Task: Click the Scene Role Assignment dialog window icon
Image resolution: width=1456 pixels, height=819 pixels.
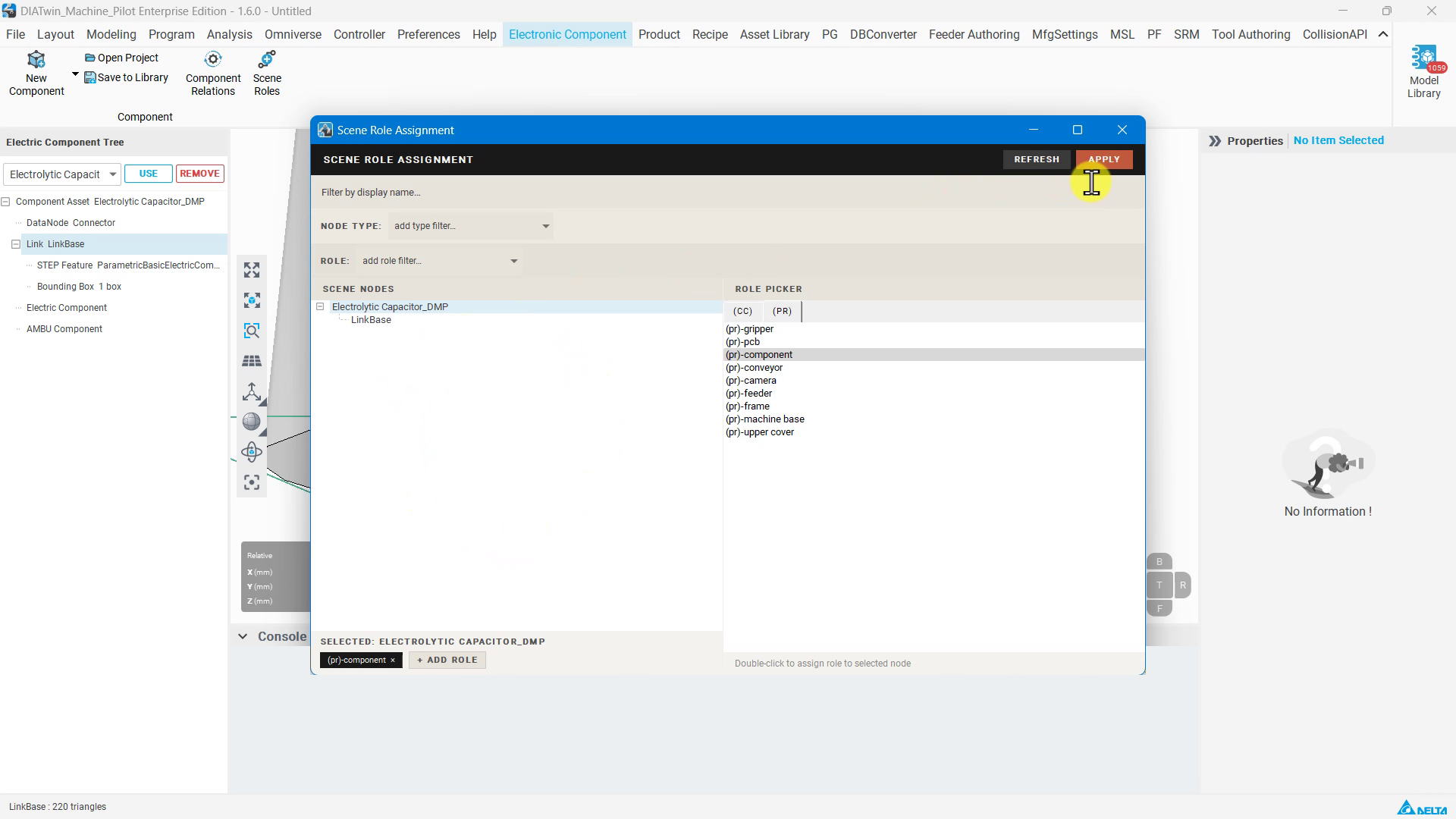Action: (x=325, y=130)
